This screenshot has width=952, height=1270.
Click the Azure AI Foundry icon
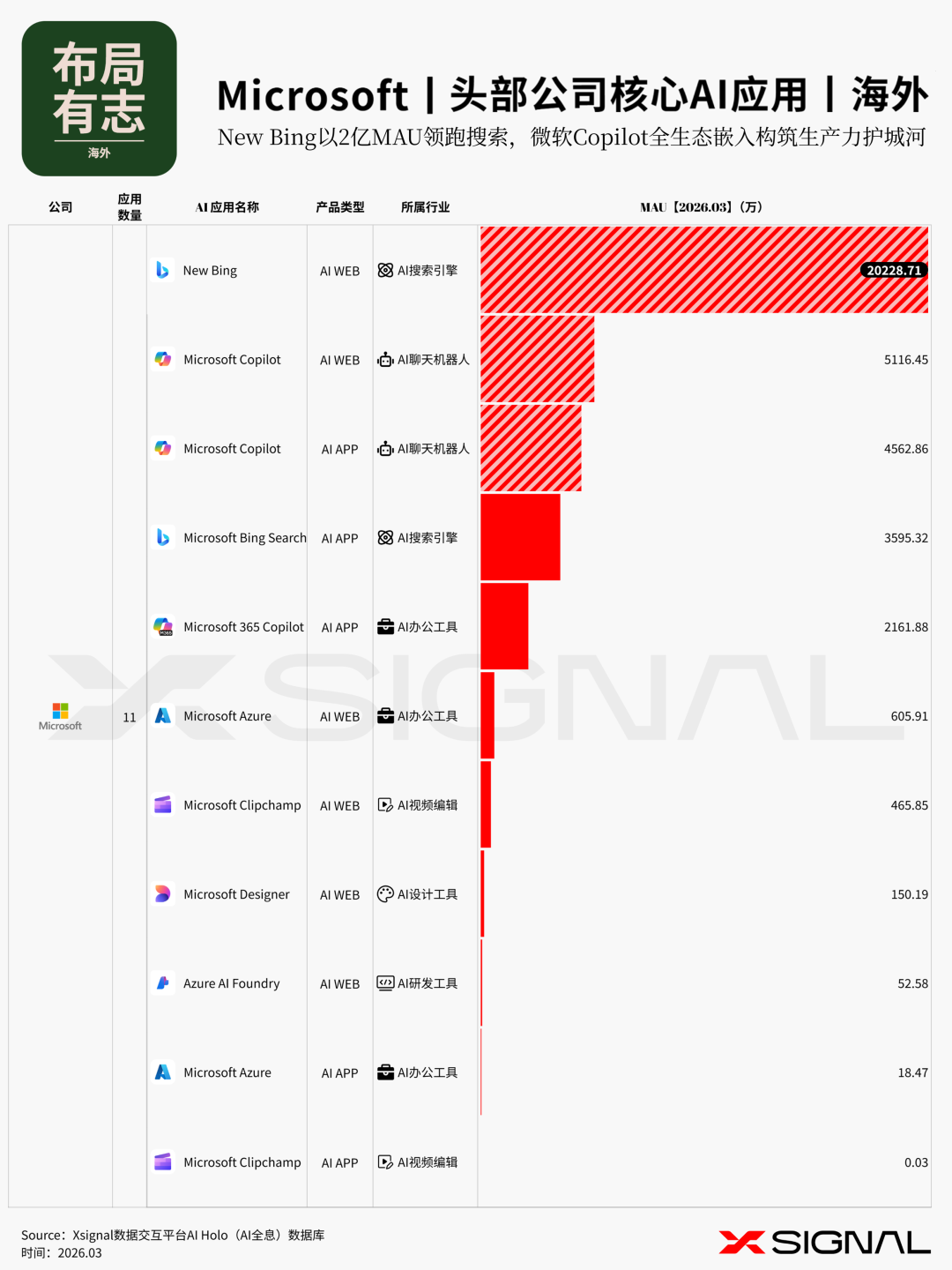(163, 983)
